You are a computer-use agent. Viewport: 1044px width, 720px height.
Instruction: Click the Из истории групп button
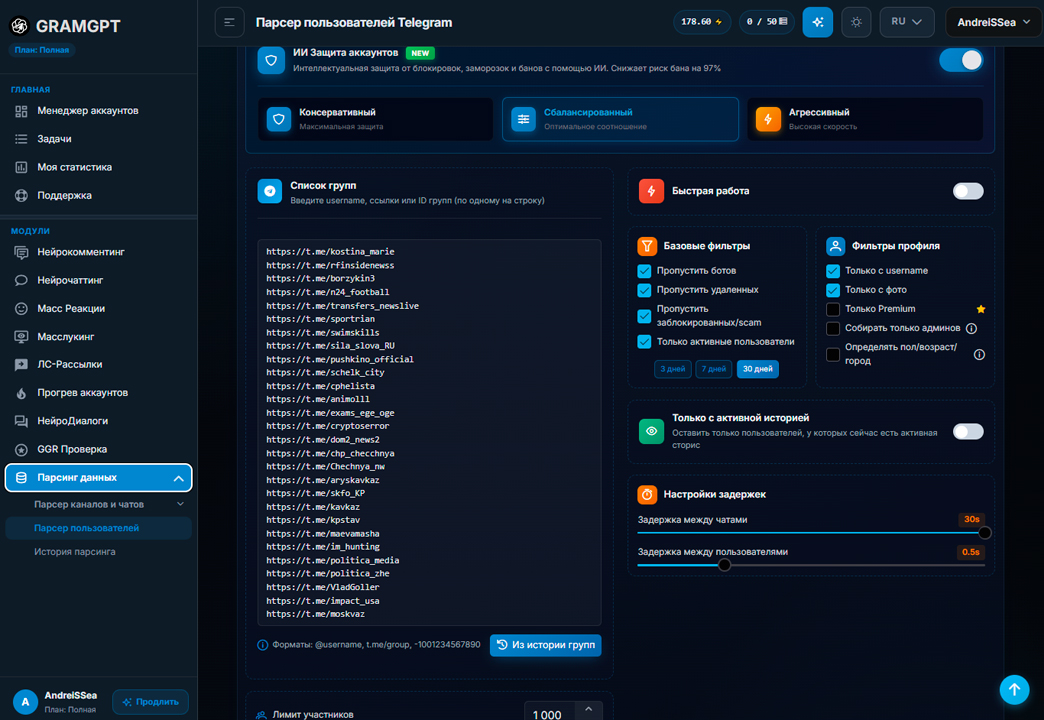coord(545,645)
